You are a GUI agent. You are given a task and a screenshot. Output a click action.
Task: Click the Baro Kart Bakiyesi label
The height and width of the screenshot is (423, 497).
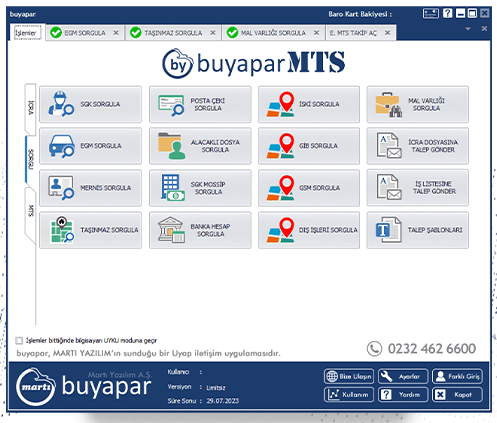(x=360, y=14)
